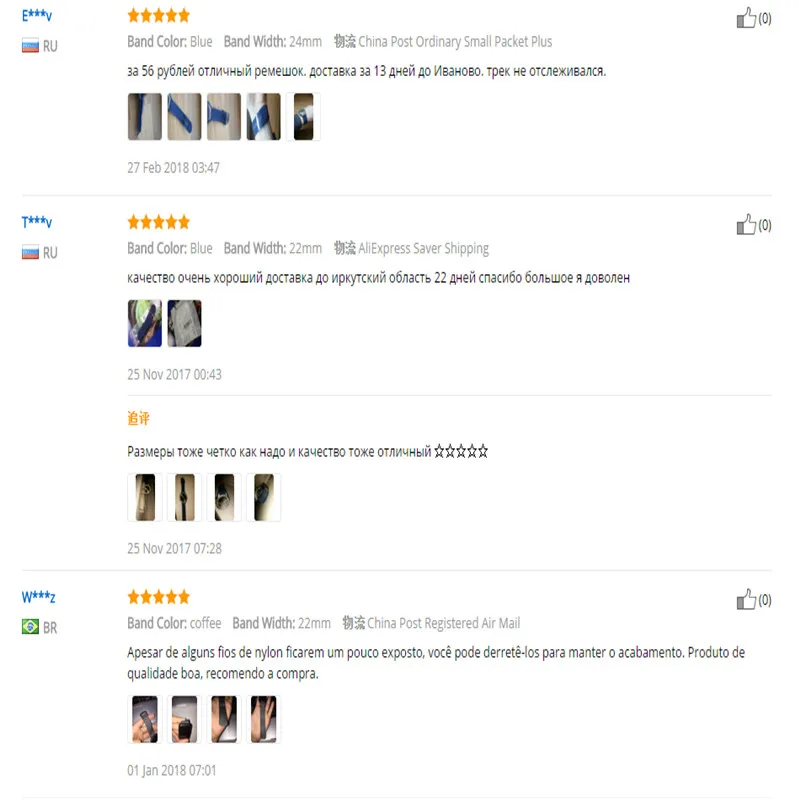Open first photo in T***v's review
The width and height of the screenshot is (800, 800).
pos(145,323)
